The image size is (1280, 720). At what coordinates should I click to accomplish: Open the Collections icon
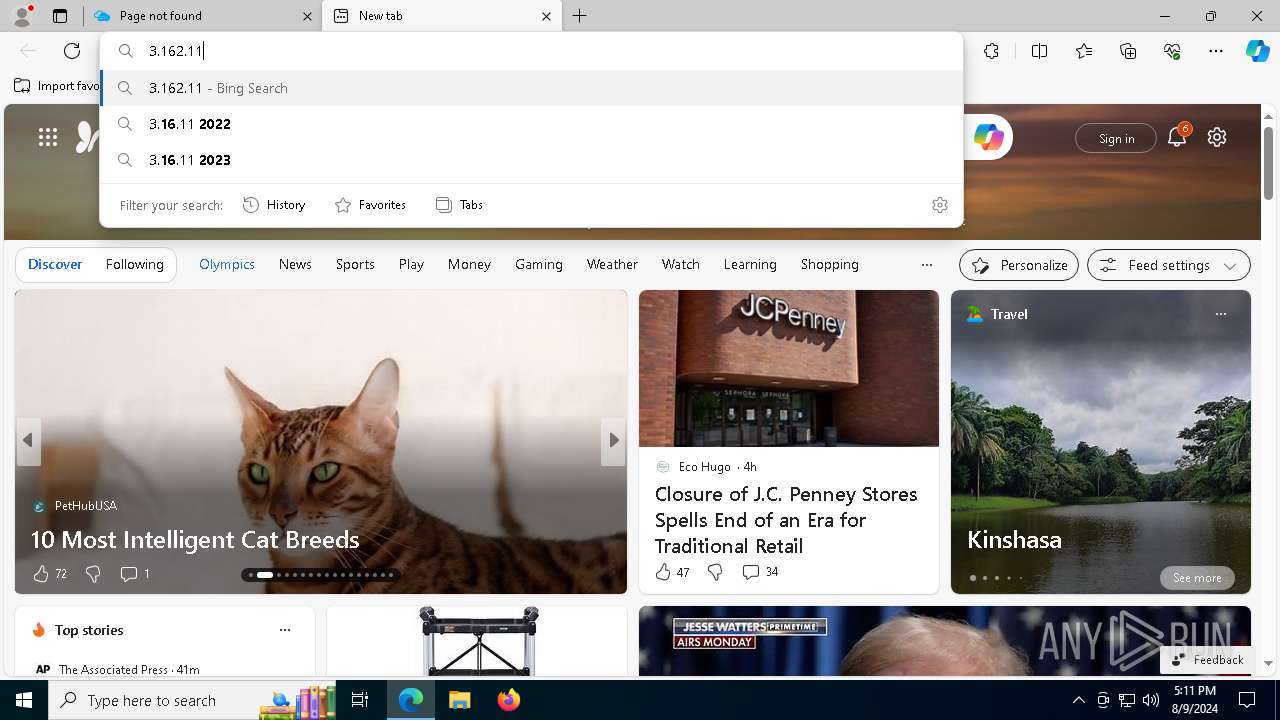pos(1128,51)
